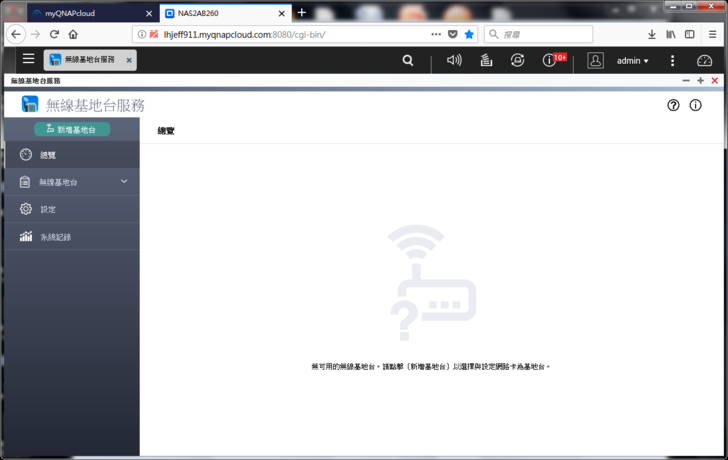Open the user profile avatar icon
The height and width of the screenshot is (460, 728).
[x=595, y=60]
